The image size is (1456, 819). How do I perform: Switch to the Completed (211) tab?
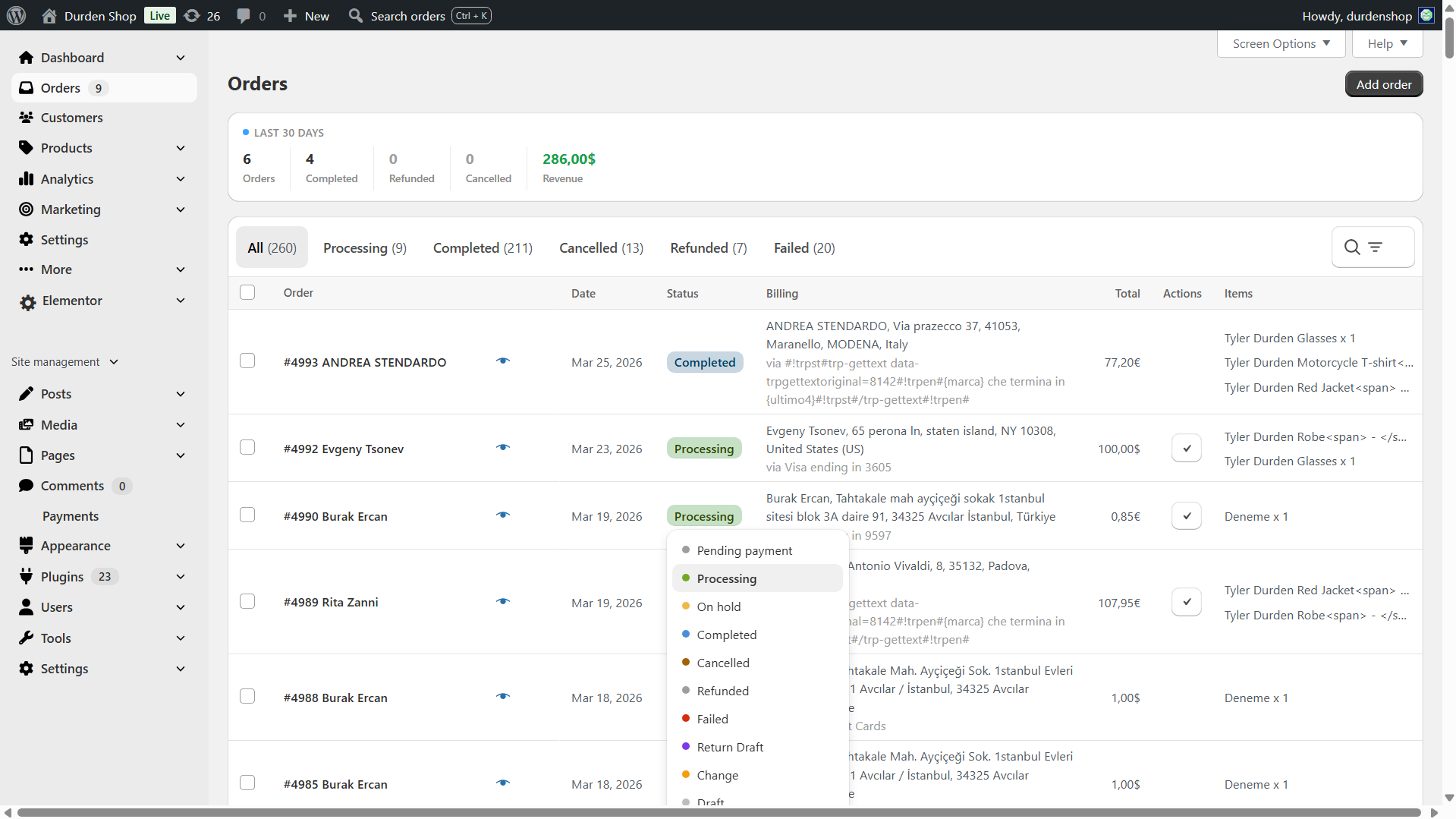click(x=483, y=248)
